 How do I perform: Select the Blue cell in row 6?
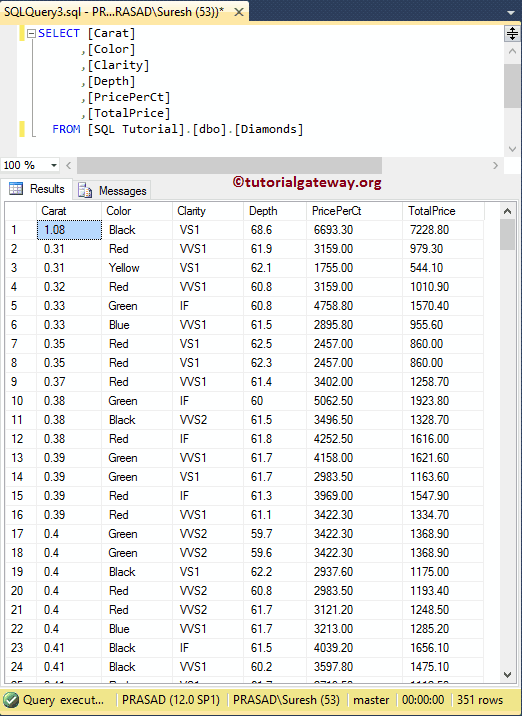click(137, 325)
